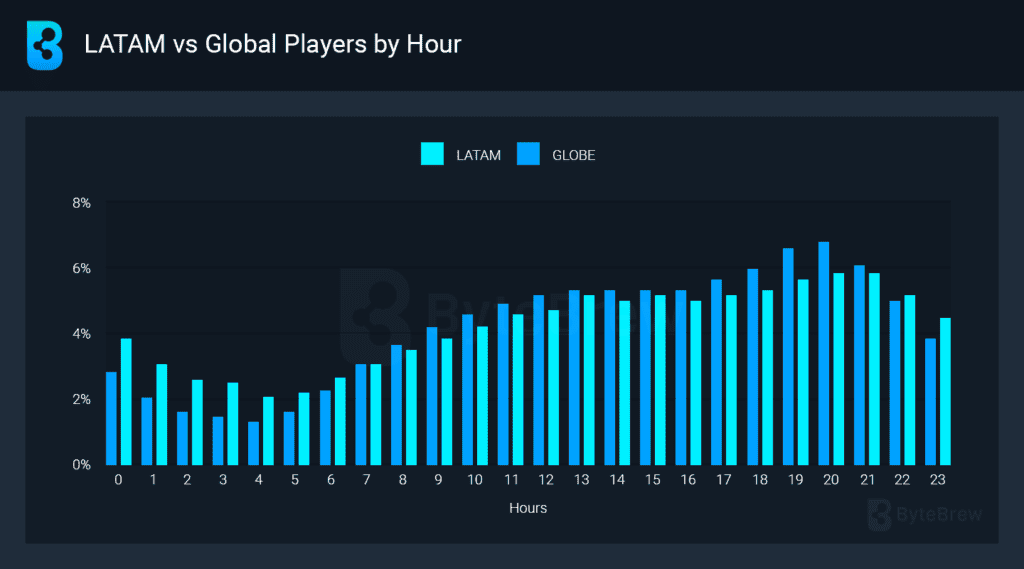1024x569 pixels.
Task: Pick the LATAM bar at hour 21
Action: coord(874,368)
